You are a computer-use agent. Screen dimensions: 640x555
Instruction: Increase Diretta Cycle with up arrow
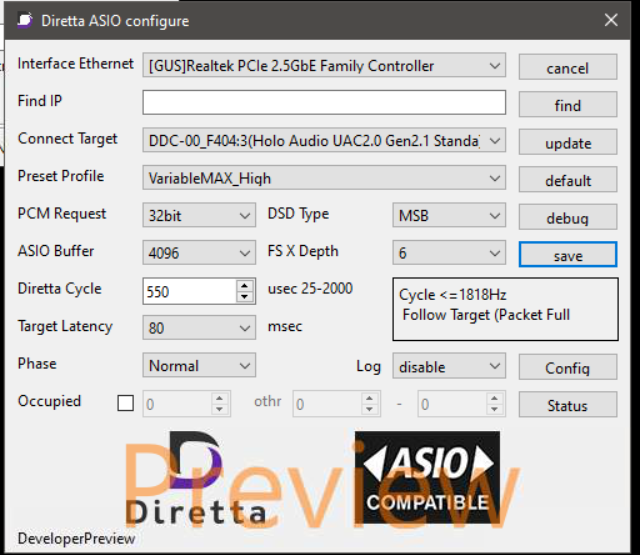coord(245,285)
